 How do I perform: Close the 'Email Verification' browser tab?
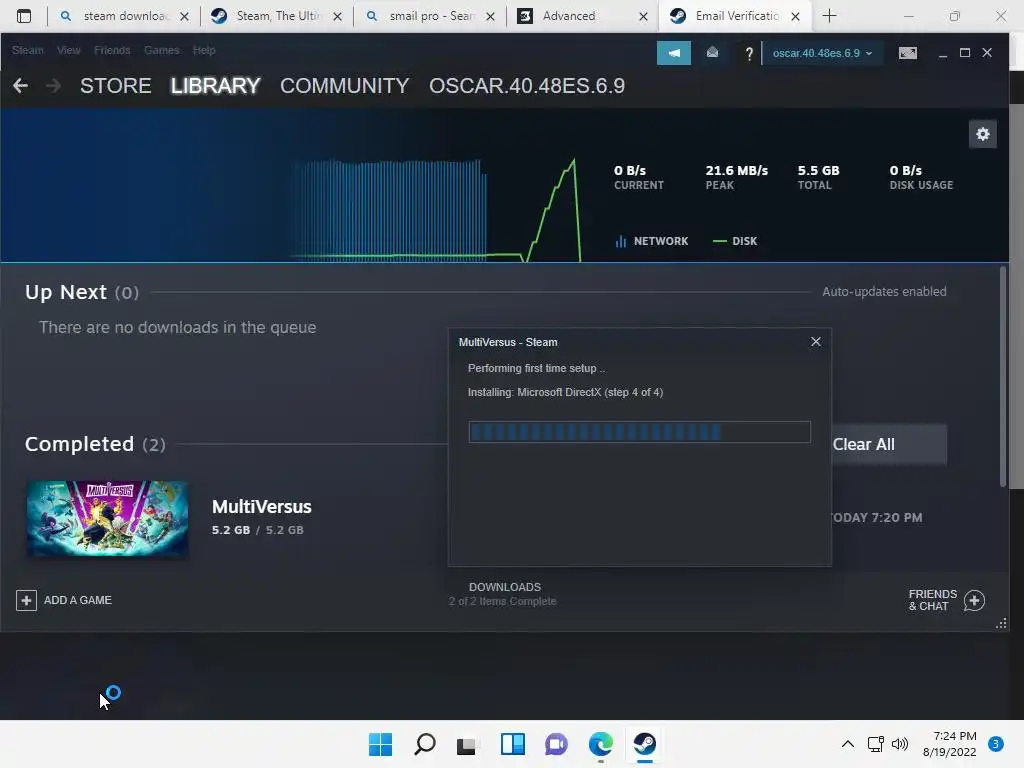pos(795,16)
